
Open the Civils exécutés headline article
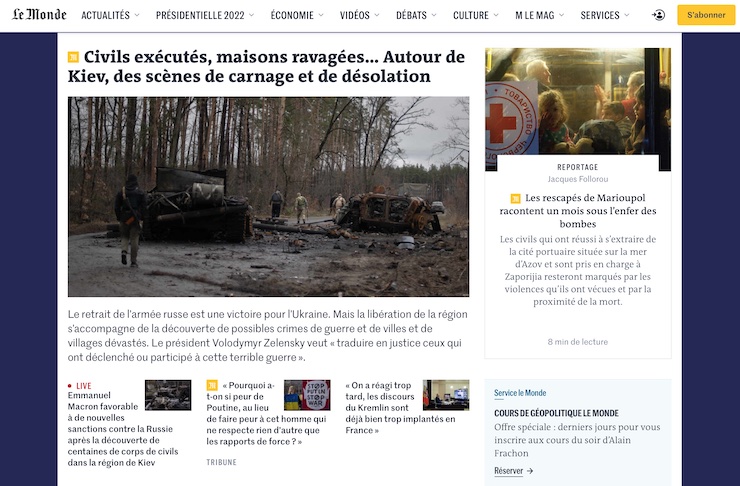click(x=267, y=67)
